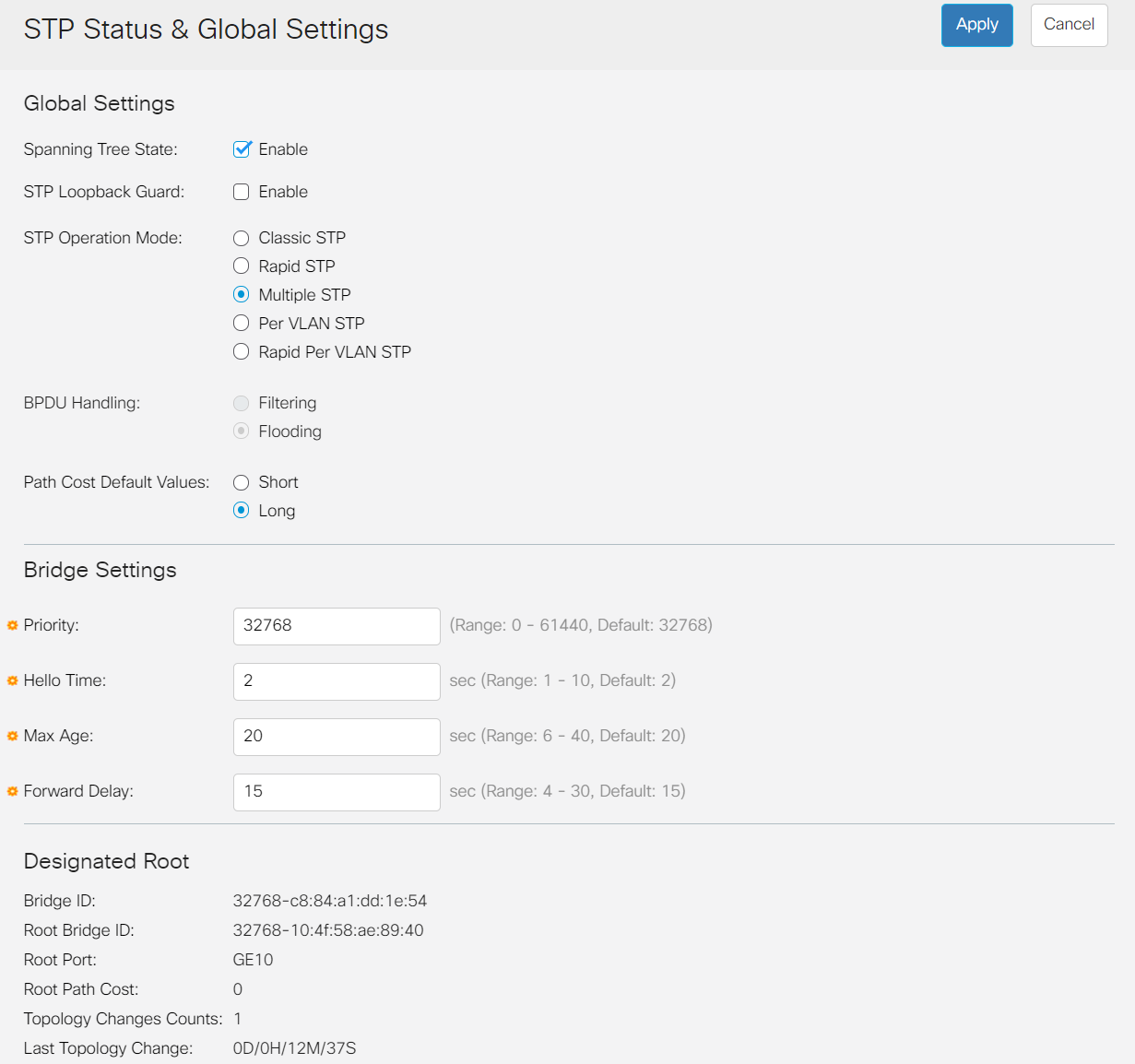Screen dimensions: 1135x1064
Task: Click the Path Cost Default Values label
Action: point(117,482)
